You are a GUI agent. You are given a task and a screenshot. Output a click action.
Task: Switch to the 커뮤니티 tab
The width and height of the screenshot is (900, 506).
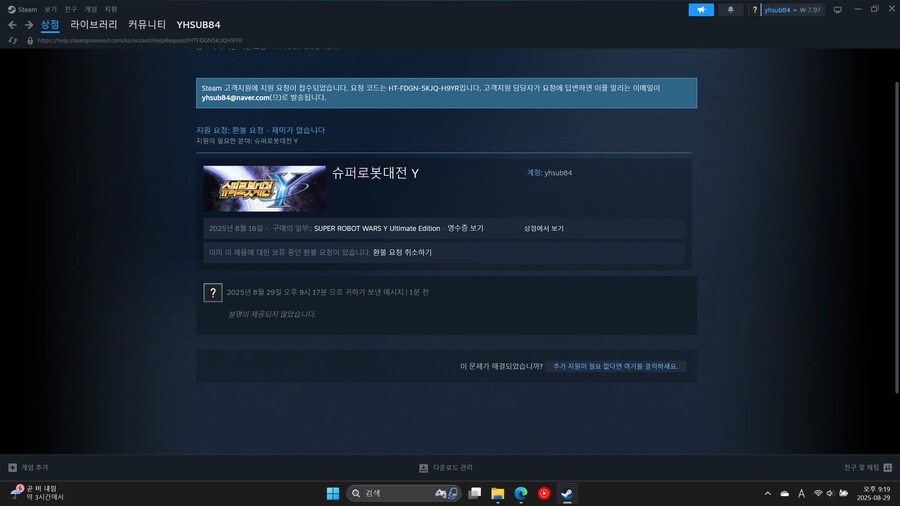(x=147, y=25)
